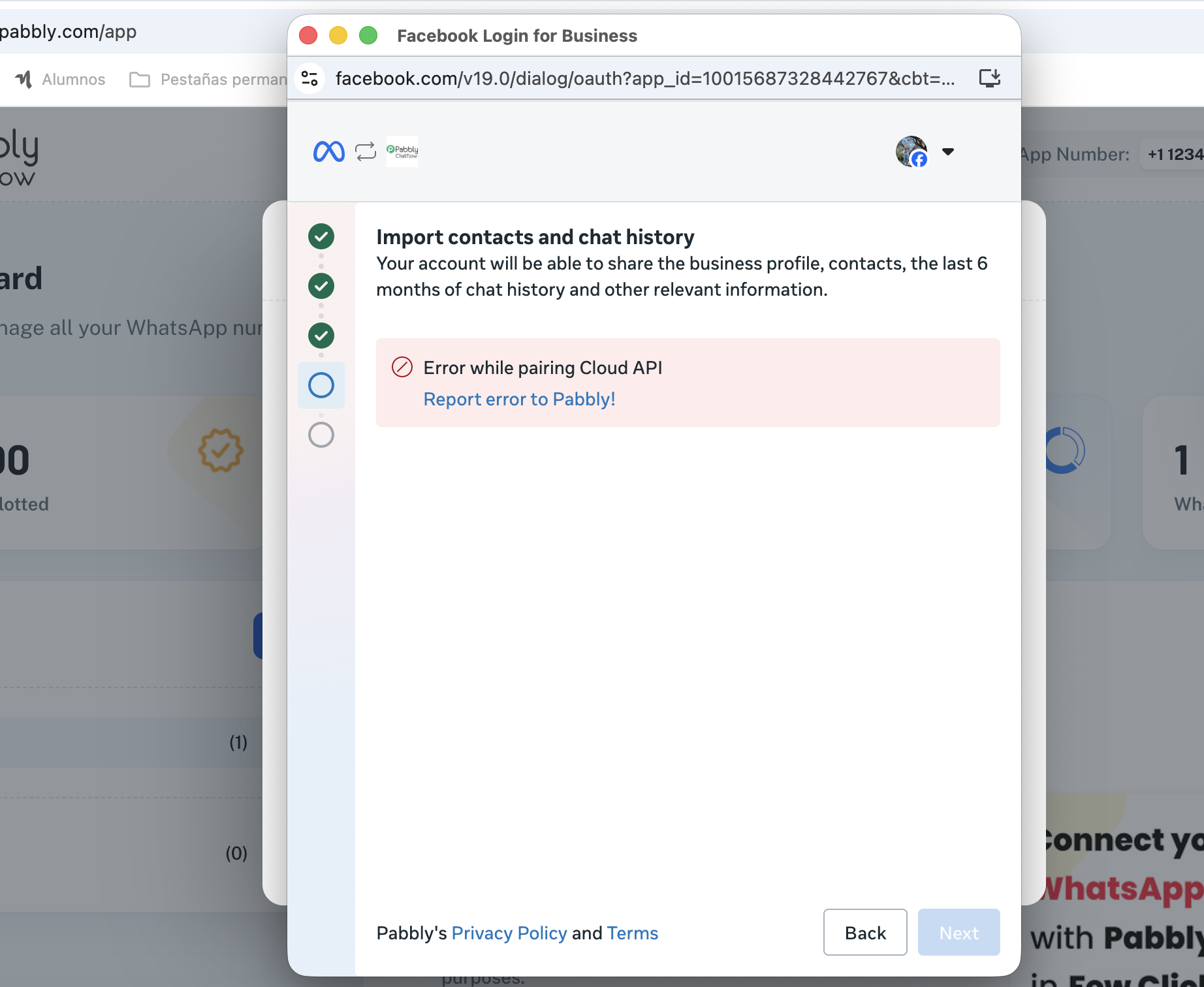Click the 'Error while pairing Cloud API' message
This screenshot has height=987, width=1204.
(543, 368)
